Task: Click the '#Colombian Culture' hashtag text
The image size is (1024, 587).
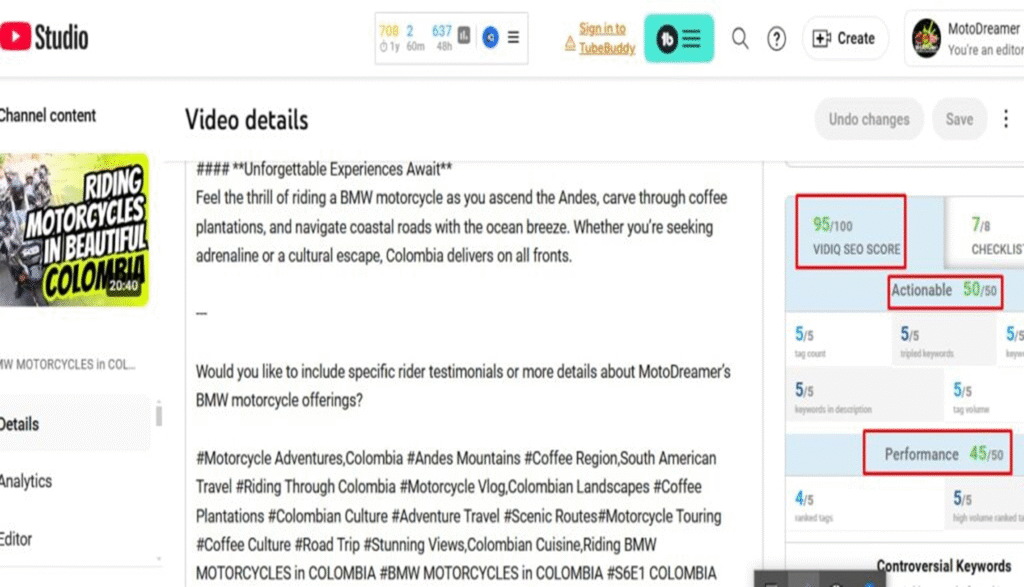Action: [327, 516]
